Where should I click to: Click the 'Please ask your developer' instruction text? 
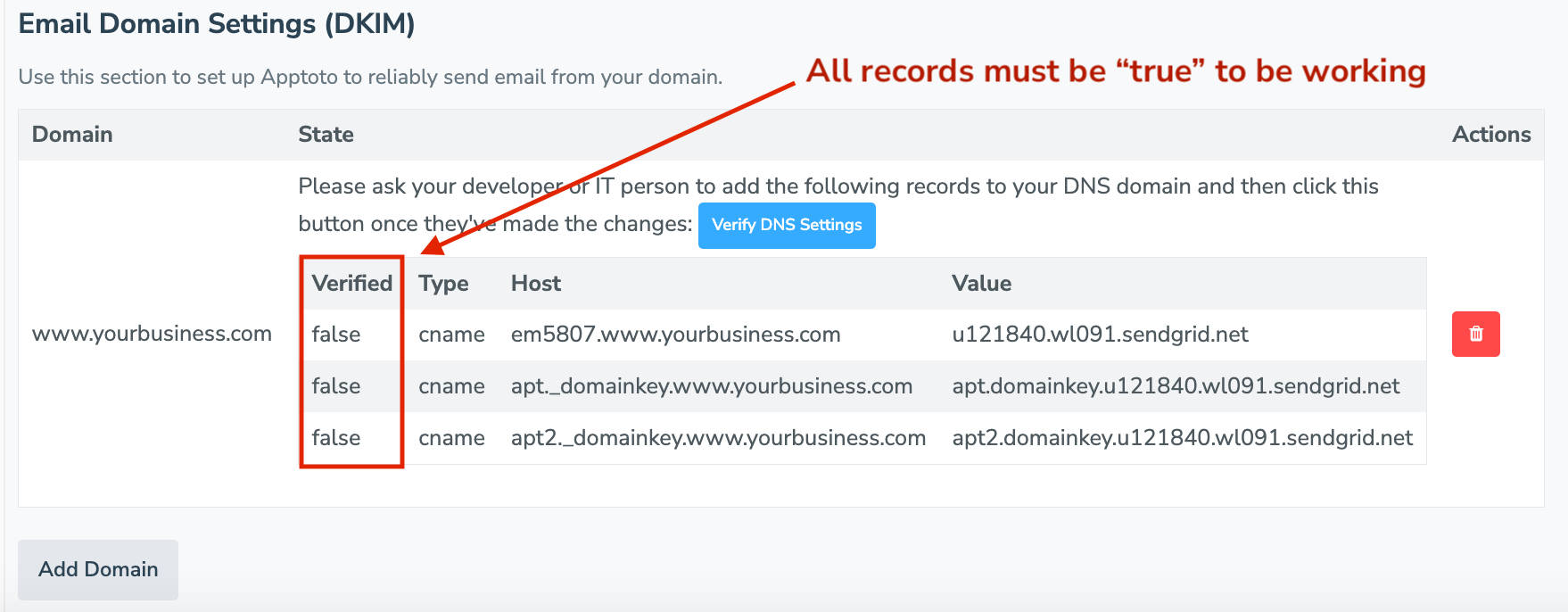(x=838, y=204)
